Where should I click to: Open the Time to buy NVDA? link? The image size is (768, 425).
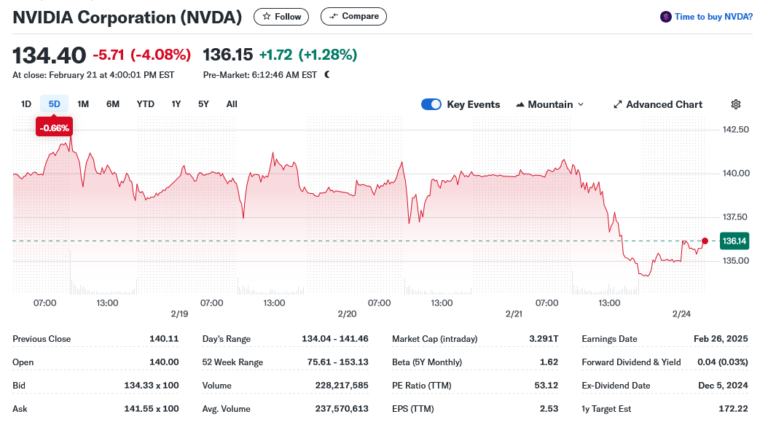point(713,17)
